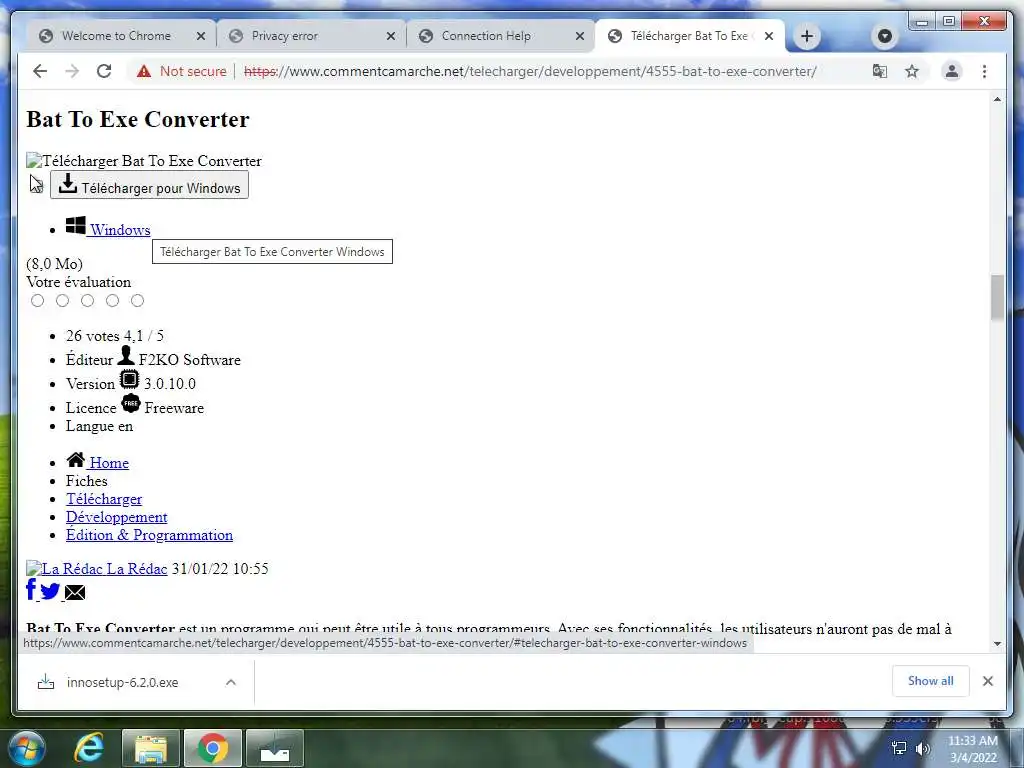This screenshot has width=1024, height=768.
Task: Click the F2KO Software editor text
Action: pos(189,360)
